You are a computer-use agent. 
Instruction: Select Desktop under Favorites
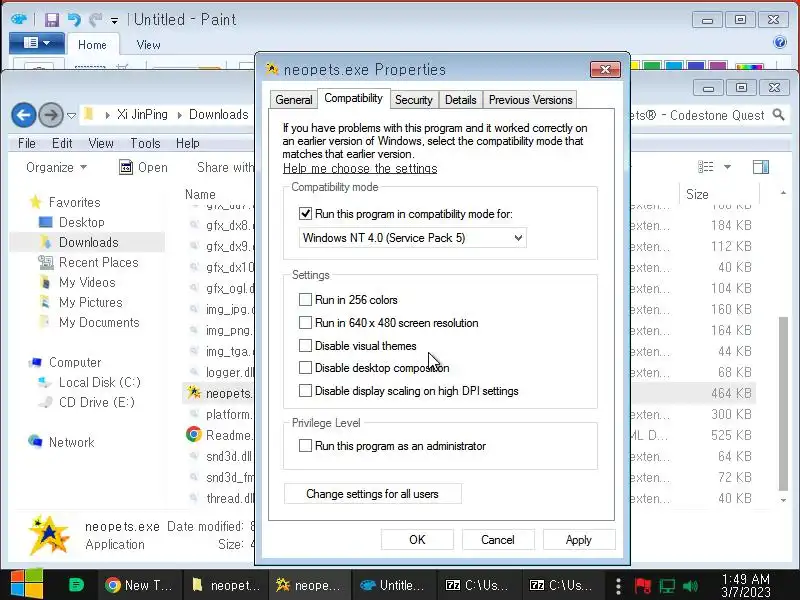coord(82,222)
